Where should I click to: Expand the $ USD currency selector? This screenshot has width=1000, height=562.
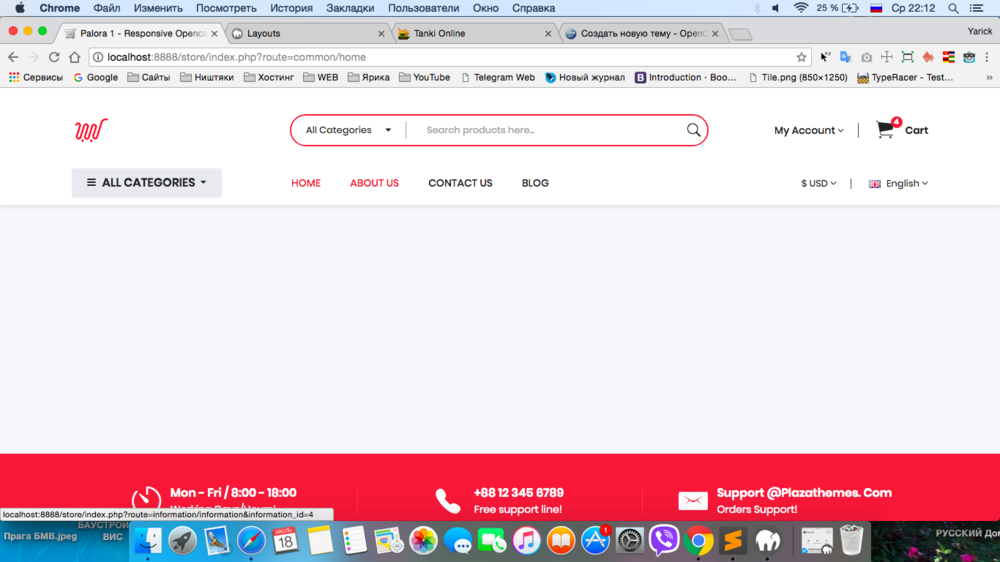[x=818, y=184]
